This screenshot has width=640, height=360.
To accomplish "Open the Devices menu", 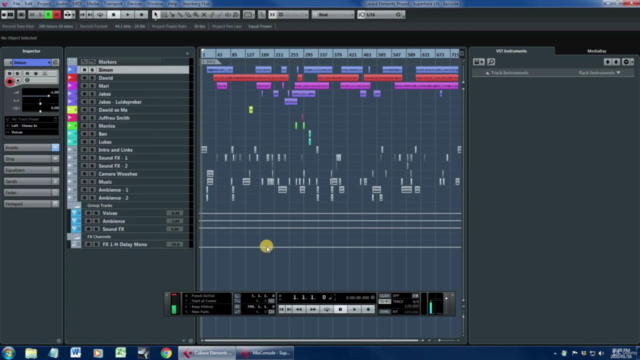I will tap(134, 4).
